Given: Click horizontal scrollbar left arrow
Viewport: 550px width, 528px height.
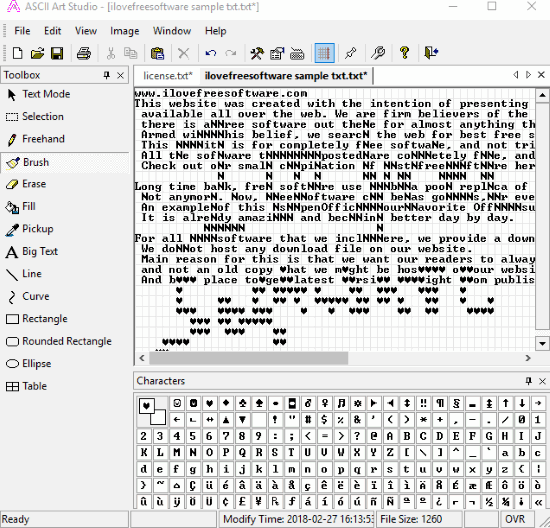Looking at the screenshot, I should (142, 358).
